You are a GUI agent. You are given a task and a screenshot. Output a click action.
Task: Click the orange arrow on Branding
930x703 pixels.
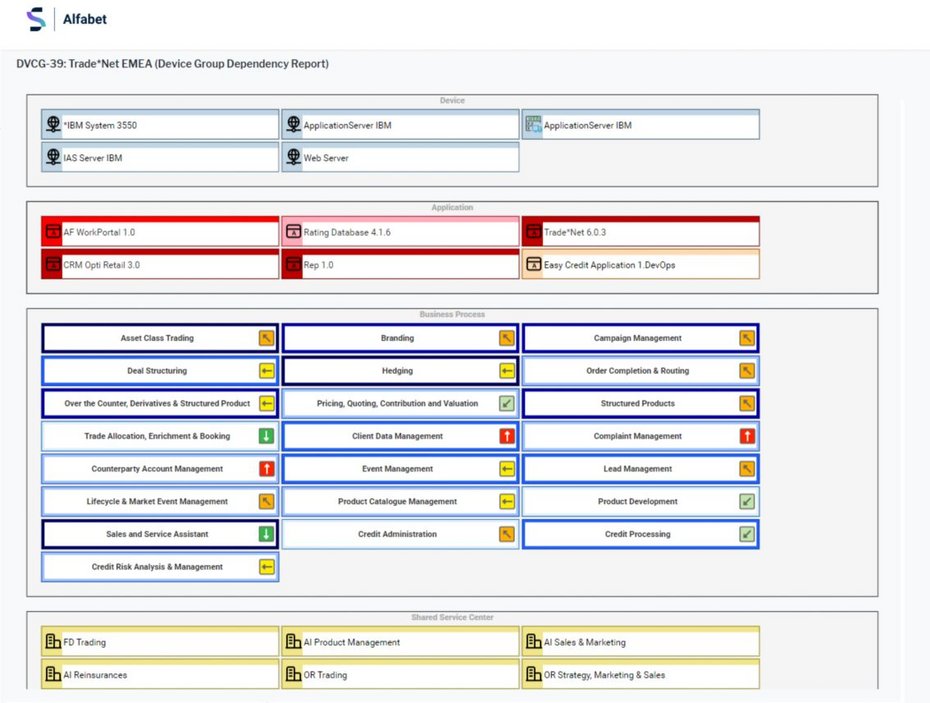coord(507,338)
